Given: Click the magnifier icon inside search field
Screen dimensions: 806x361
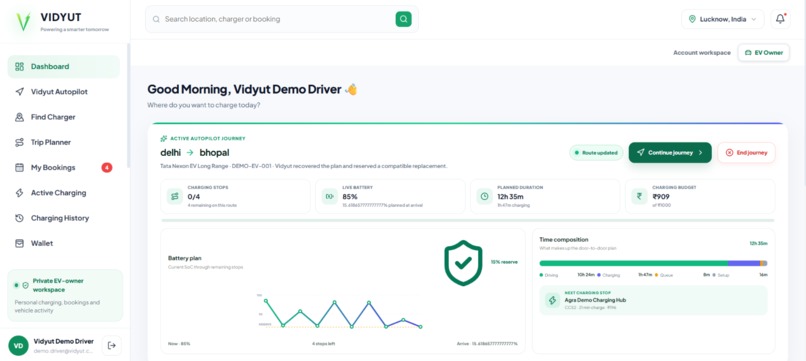Looking at the screenshot, I should click(156, 19).
